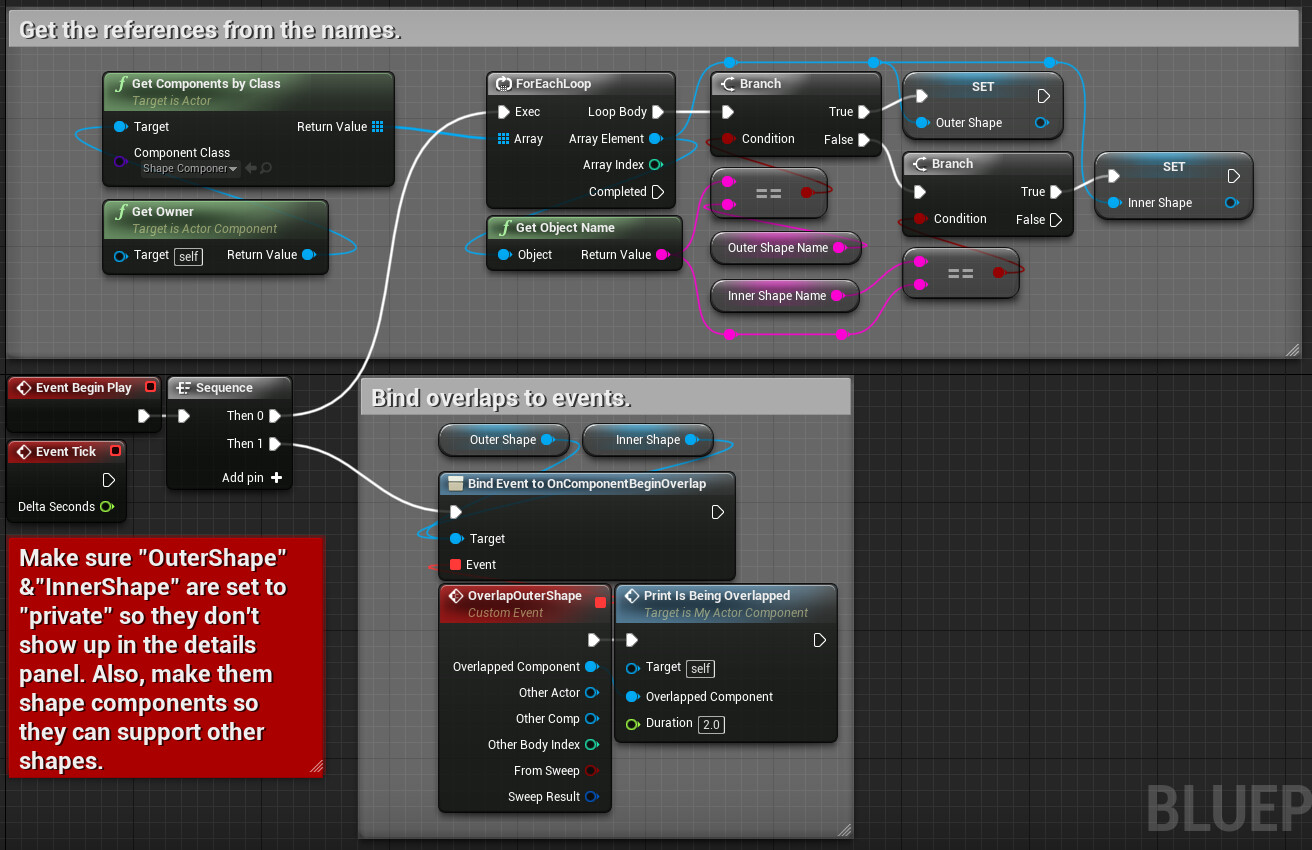Click the red Event pin on Bind Event node
This screenshot has height=850, width=1312.
point(456,565)
